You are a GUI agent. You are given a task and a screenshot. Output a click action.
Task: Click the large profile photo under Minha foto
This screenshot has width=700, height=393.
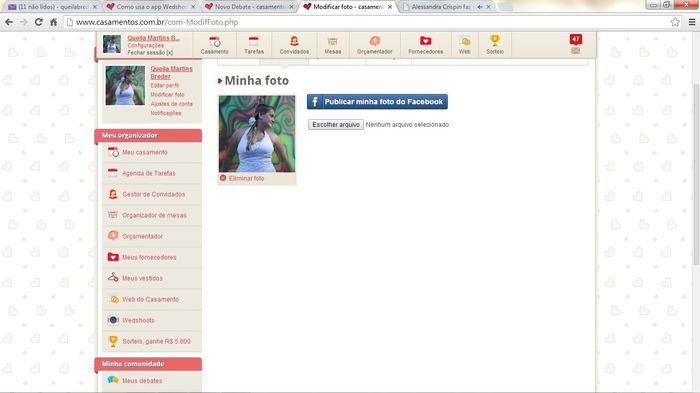pos(257,134)
